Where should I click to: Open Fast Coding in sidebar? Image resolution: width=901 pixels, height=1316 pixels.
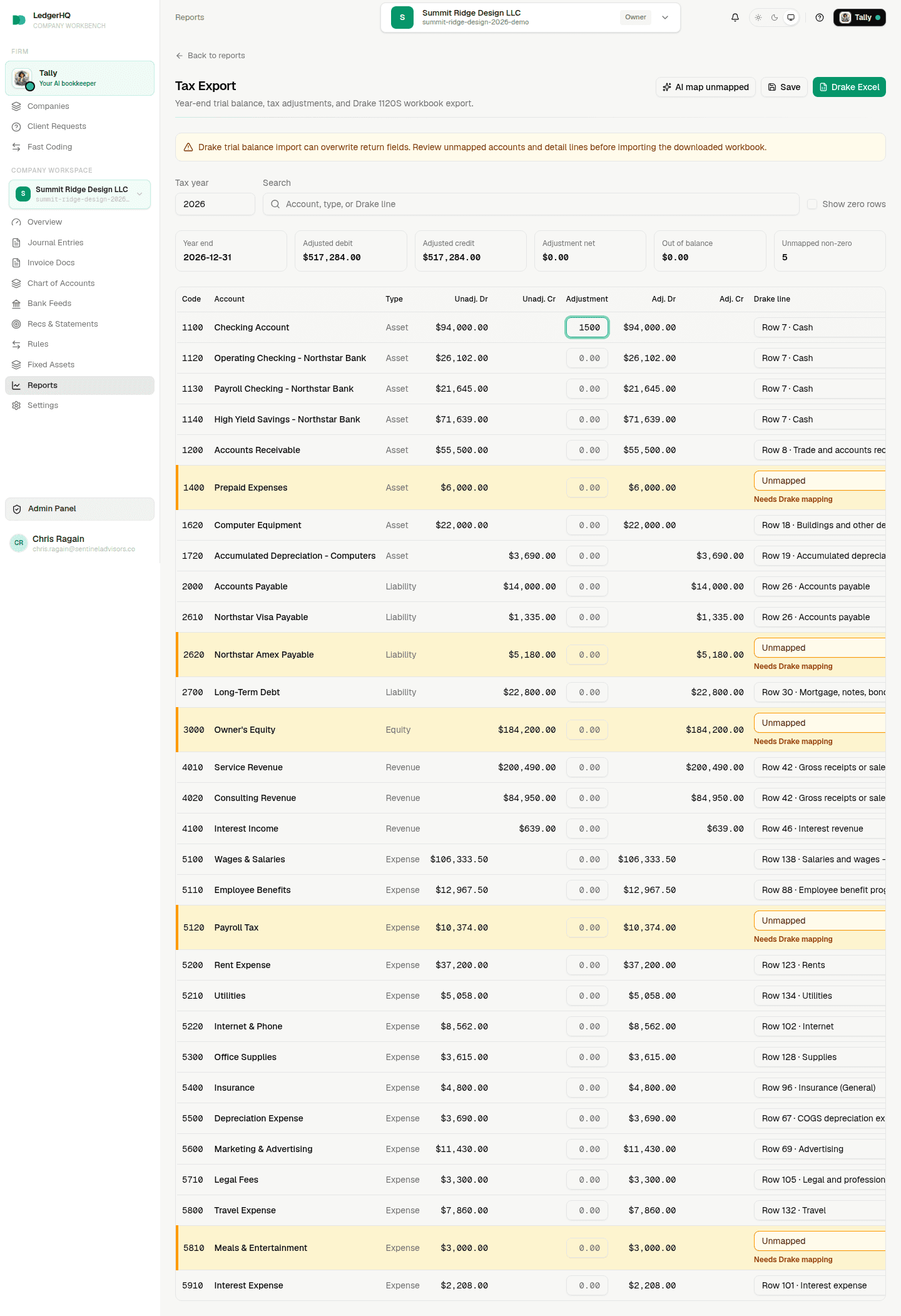(79, 147)
